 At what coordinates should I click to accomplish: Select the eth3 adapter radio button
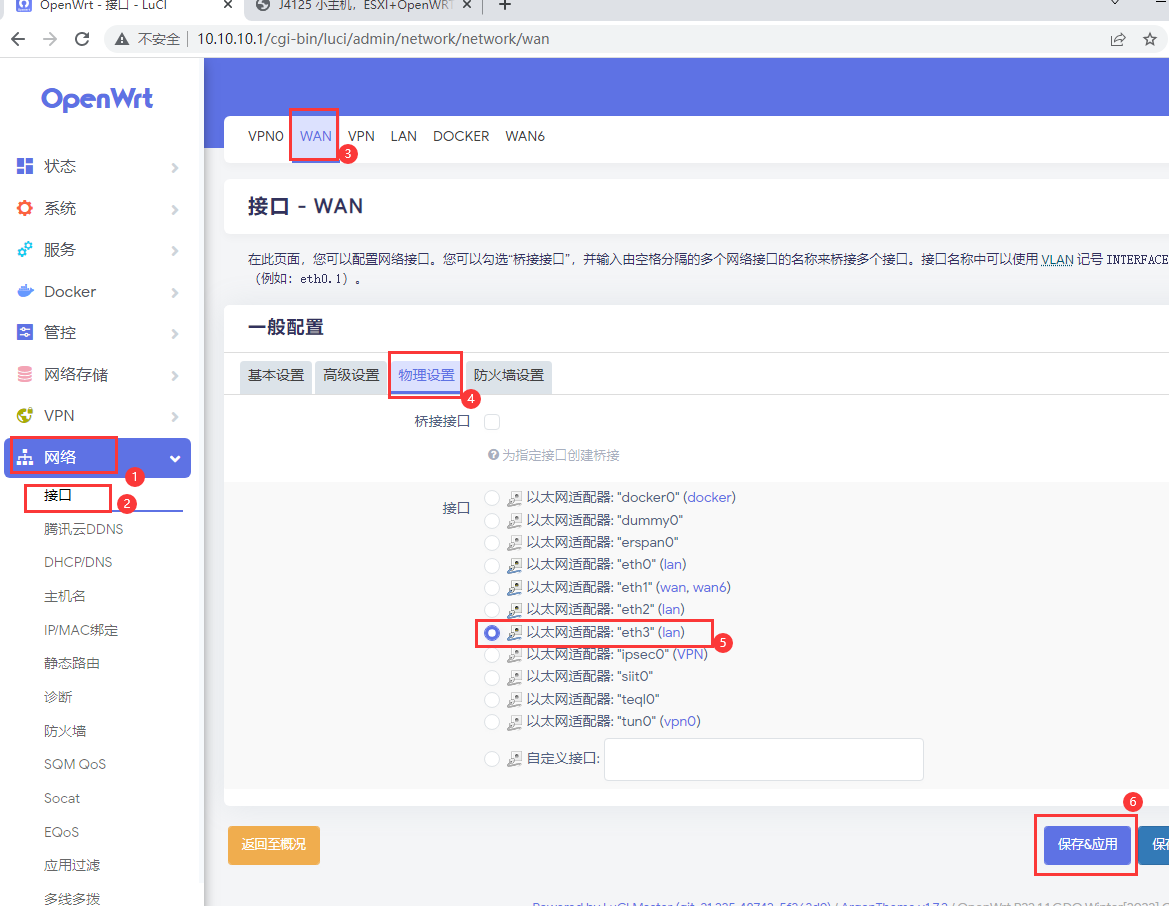(x=492, y=632)
